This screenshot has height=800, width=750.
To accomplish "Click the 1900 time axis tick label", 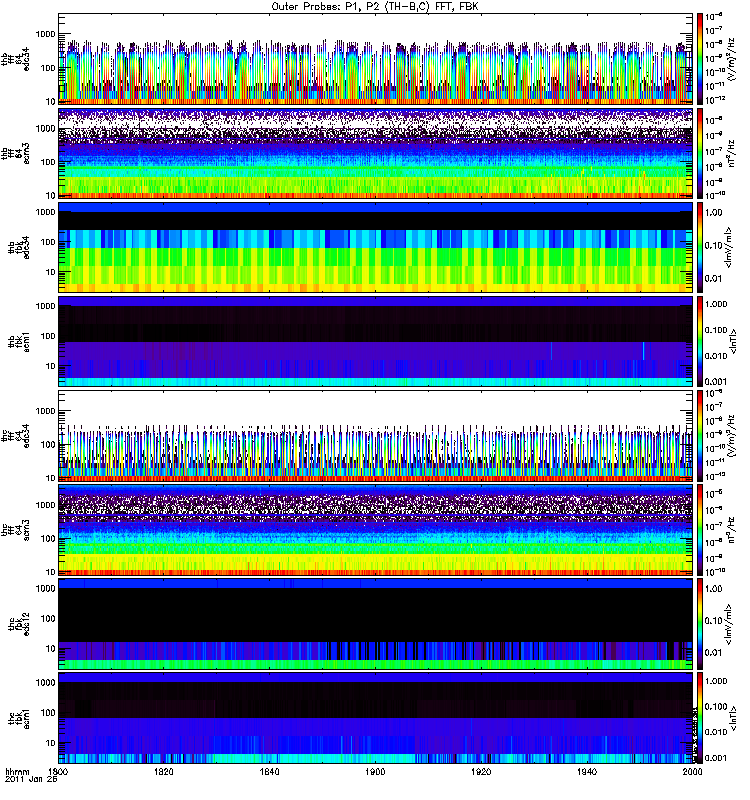I will coord(375,771).
